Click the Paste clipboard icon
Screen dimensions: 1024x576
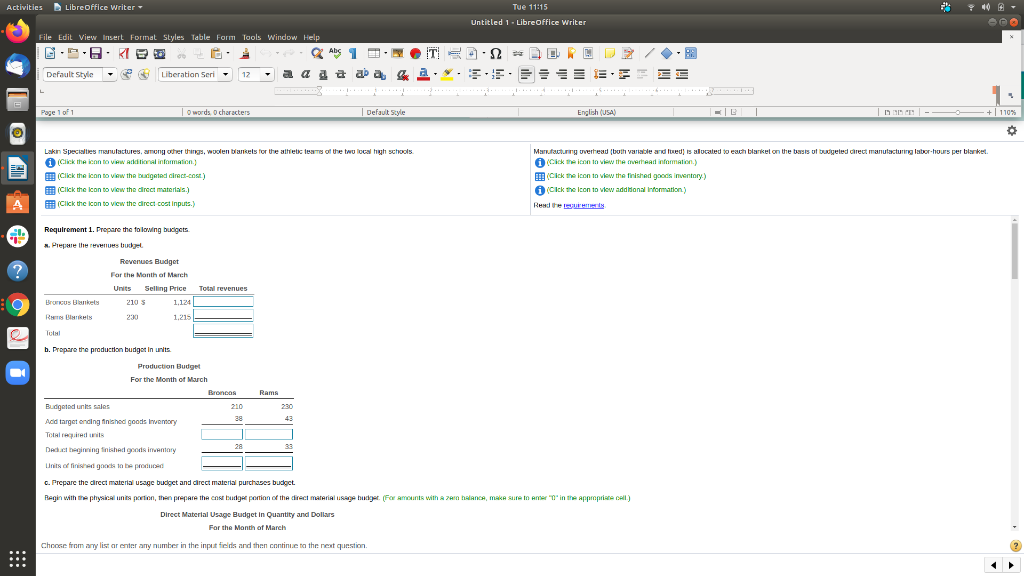(216, 54)
